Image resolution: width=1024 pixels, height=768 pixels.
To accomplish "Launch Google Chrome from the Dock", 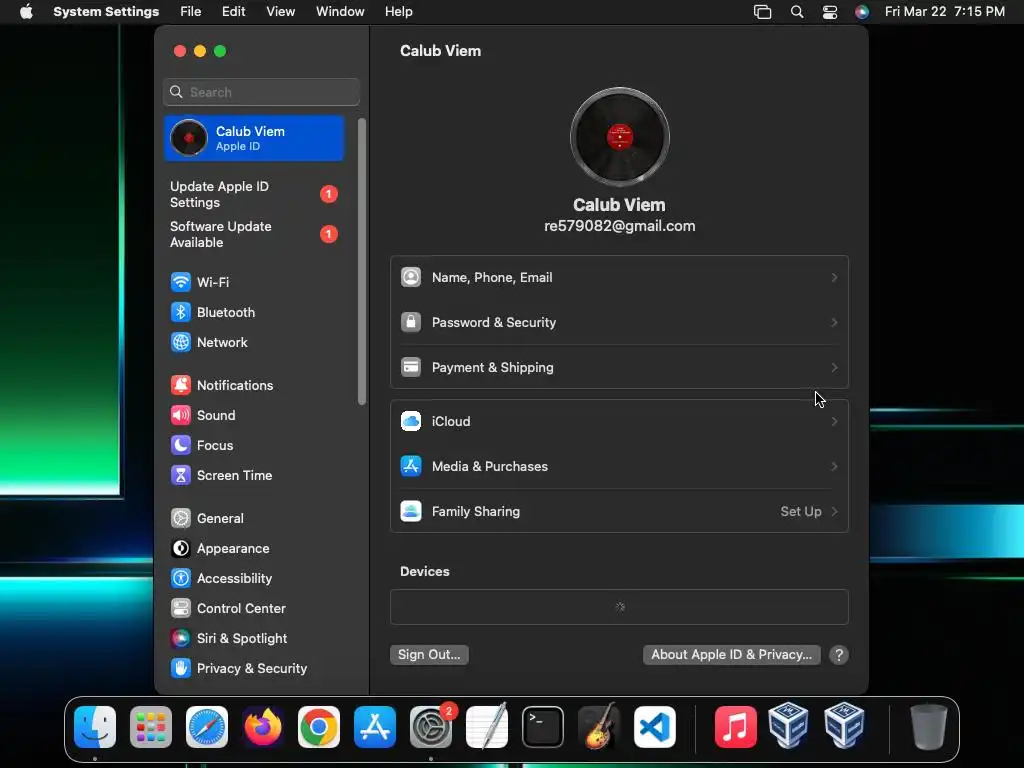I will 319,727.
